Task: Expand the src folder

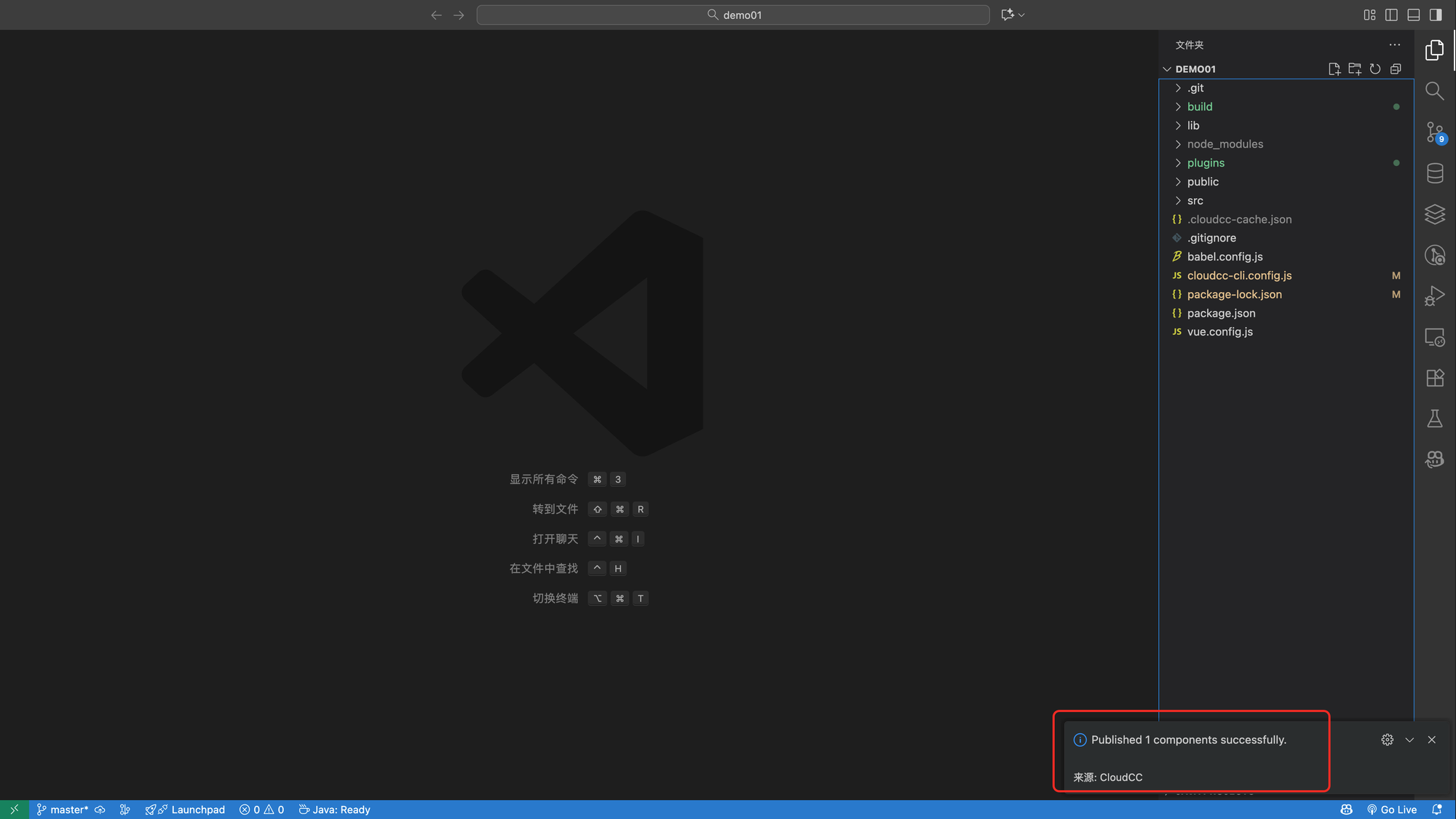Action: click(x=1195, y=201)
